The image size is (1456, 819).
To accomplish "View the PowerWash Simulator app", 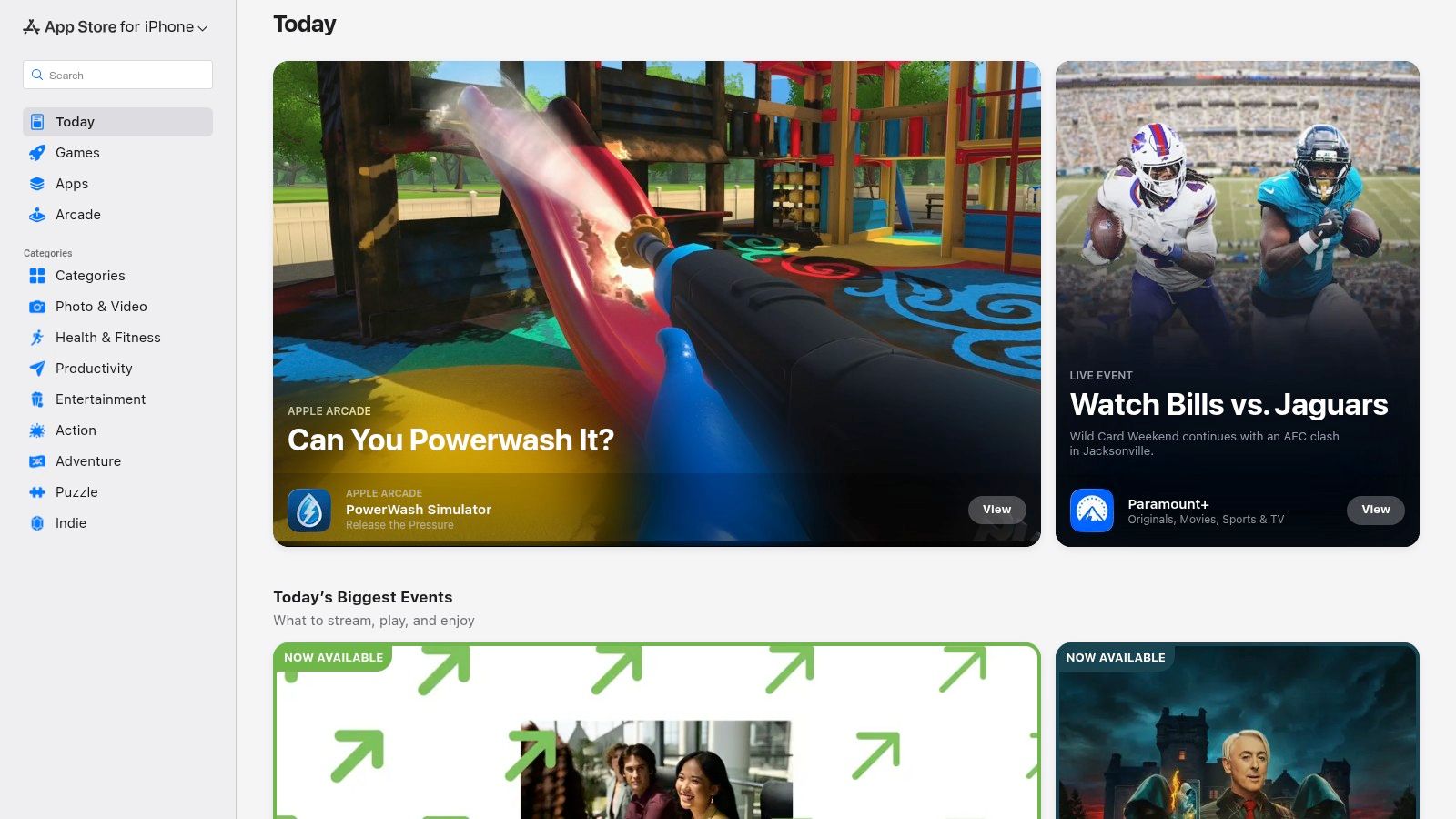I will coord(996,510).
